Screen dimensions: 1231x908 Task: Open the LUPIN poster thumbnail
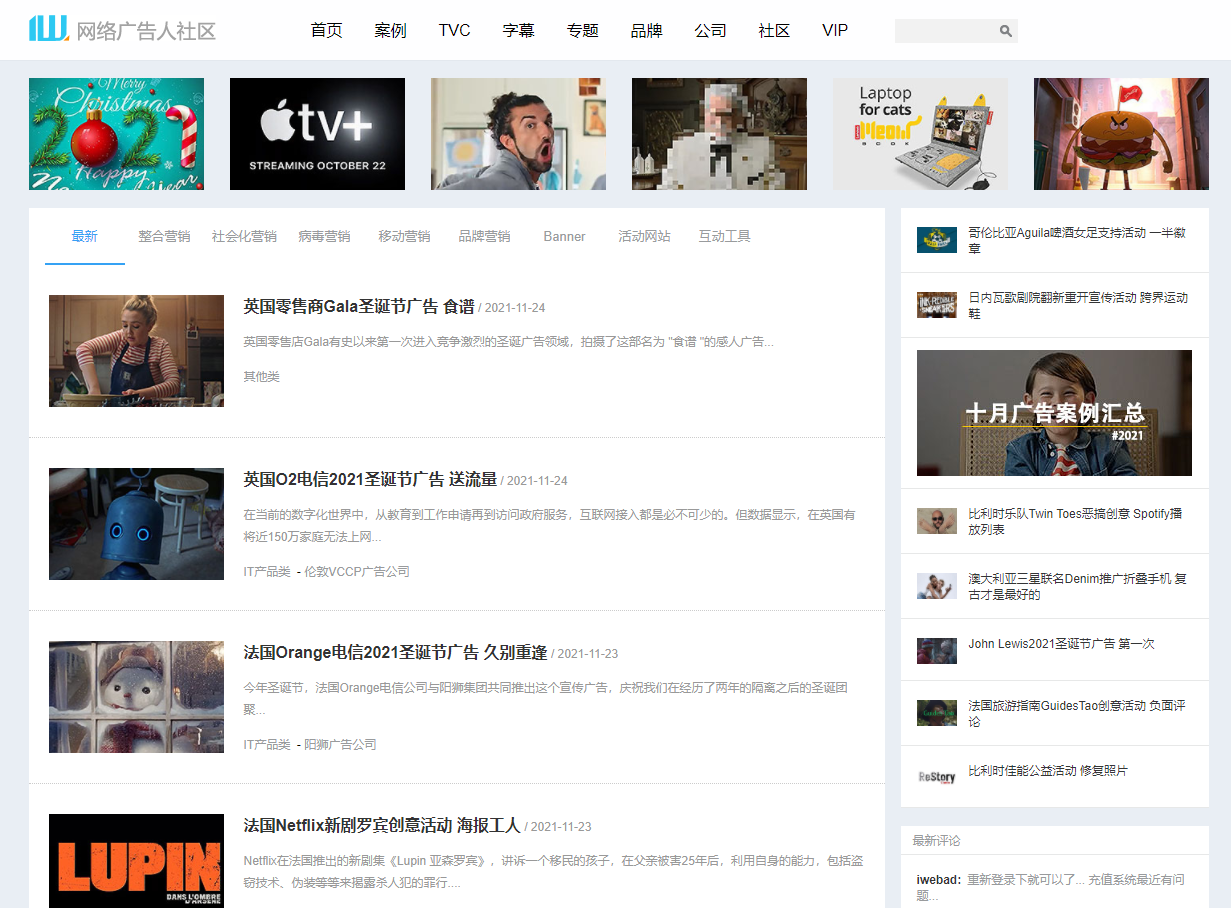point(136,861)
